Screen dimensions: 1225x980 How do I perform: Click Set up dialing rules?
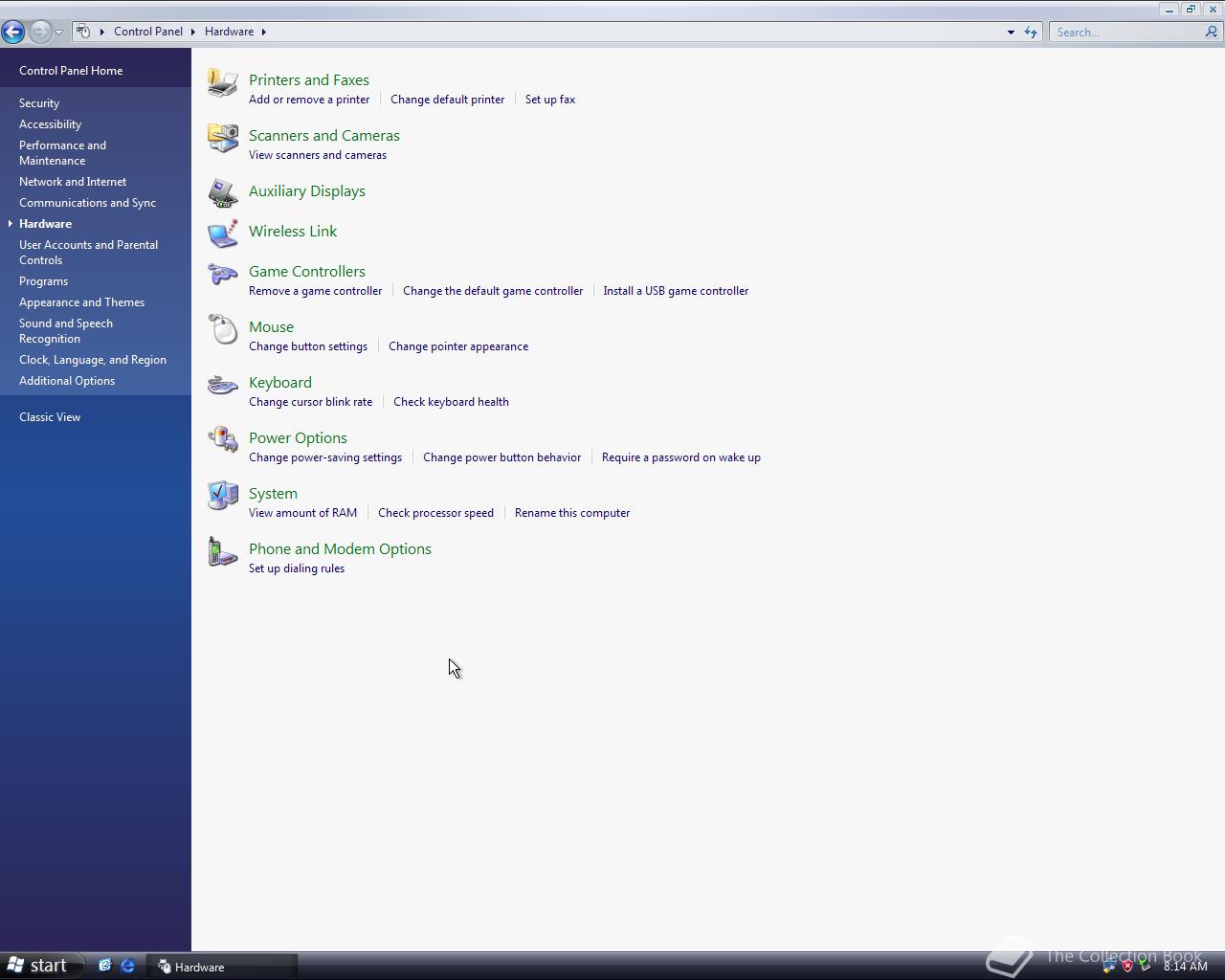pos(297,568)
